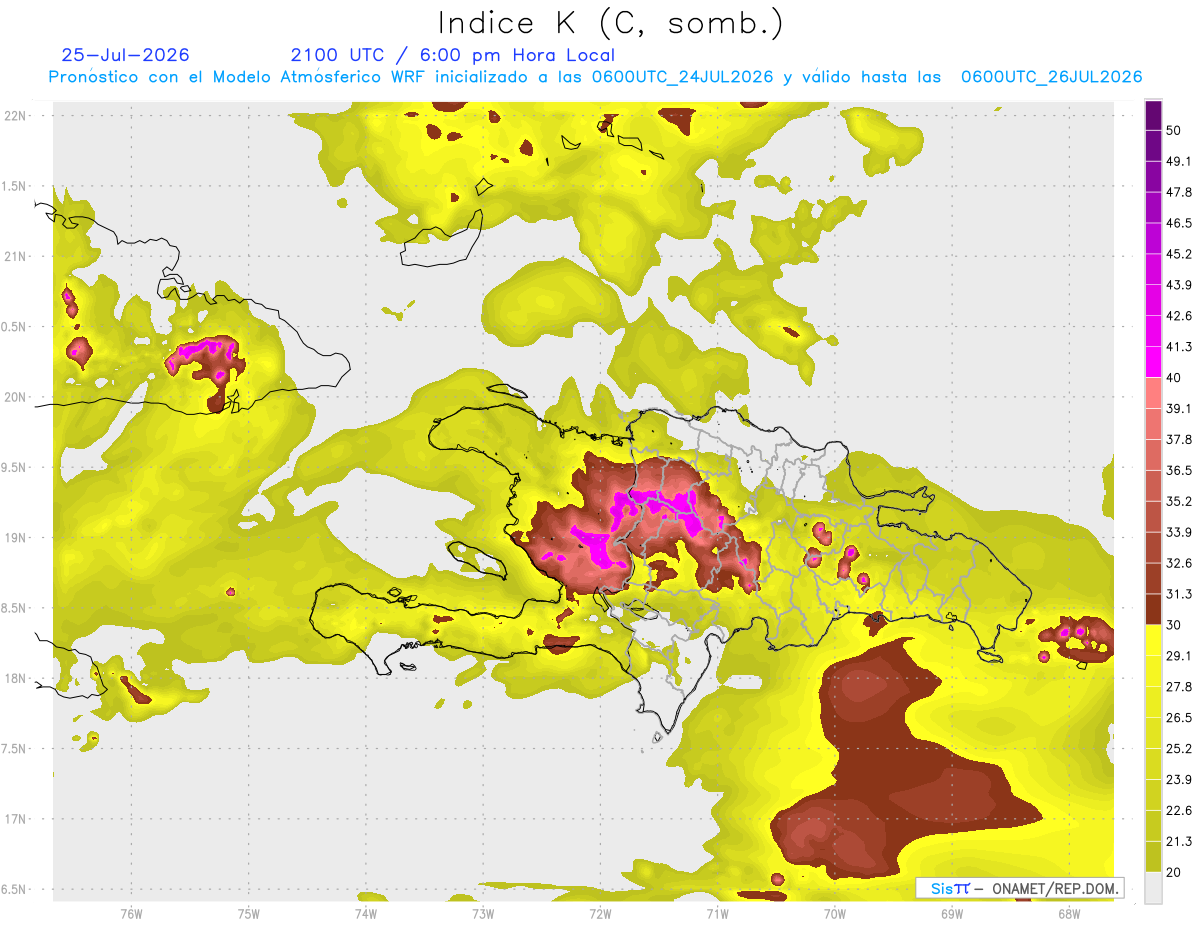Screen dimensions: 1200x927
Task: Click the legend value '45.2'
Action: click(x=1179, y=254)
